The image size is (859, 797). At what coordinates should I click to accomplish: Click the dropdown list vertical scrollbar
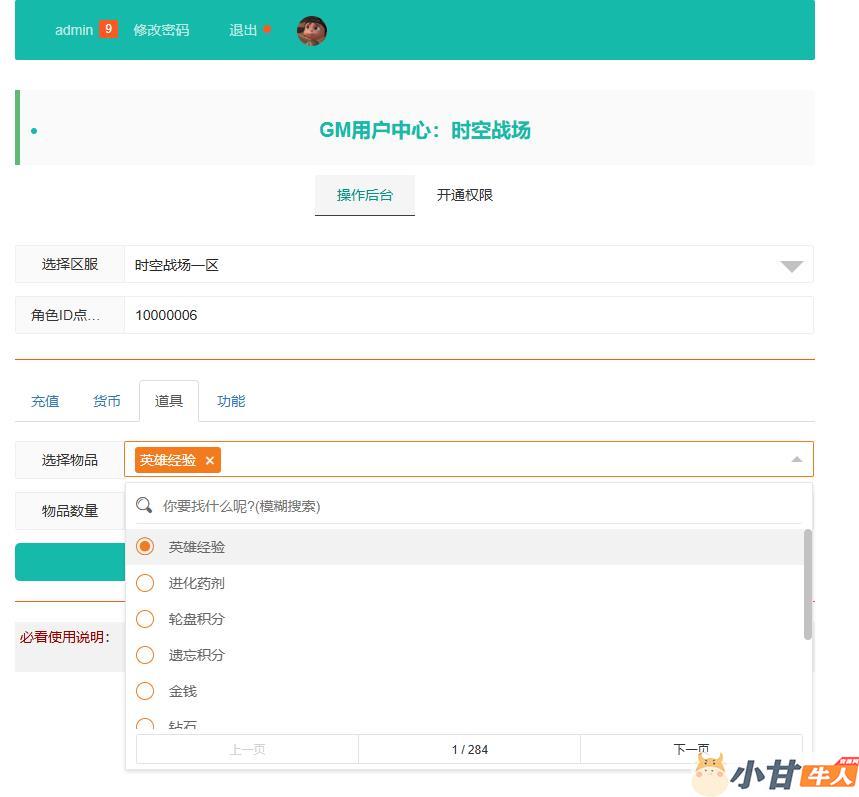[x=807, y=585]
